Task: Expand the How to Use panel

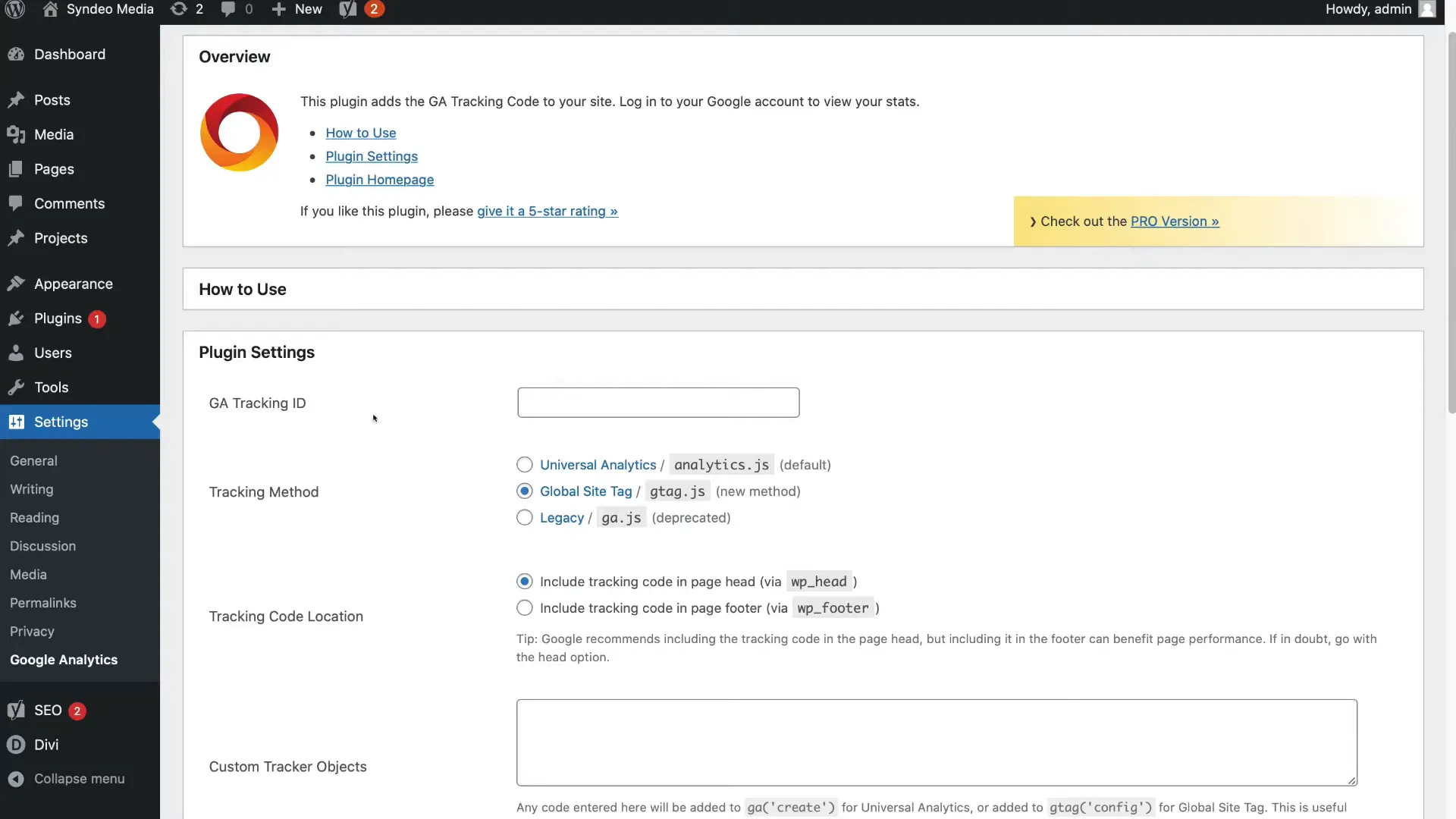Action: pos(803,289)
